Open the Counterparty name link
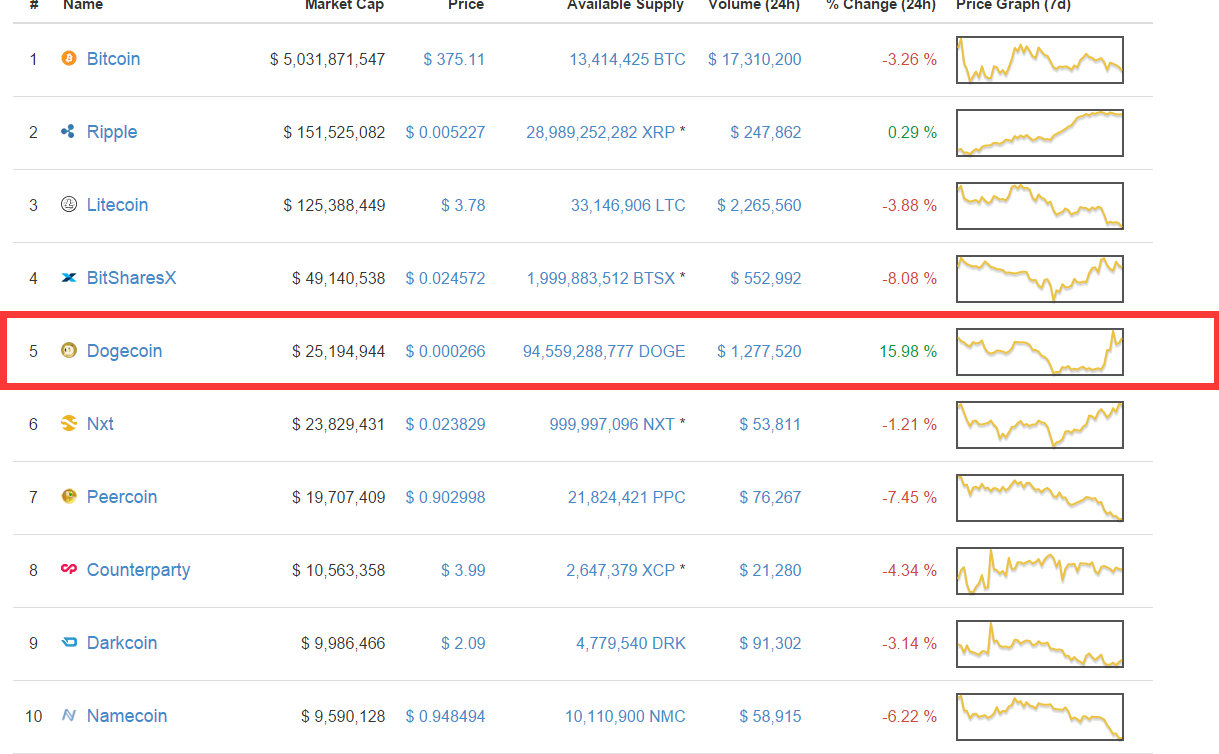1219x754 pixels. [x=138, y=570]
